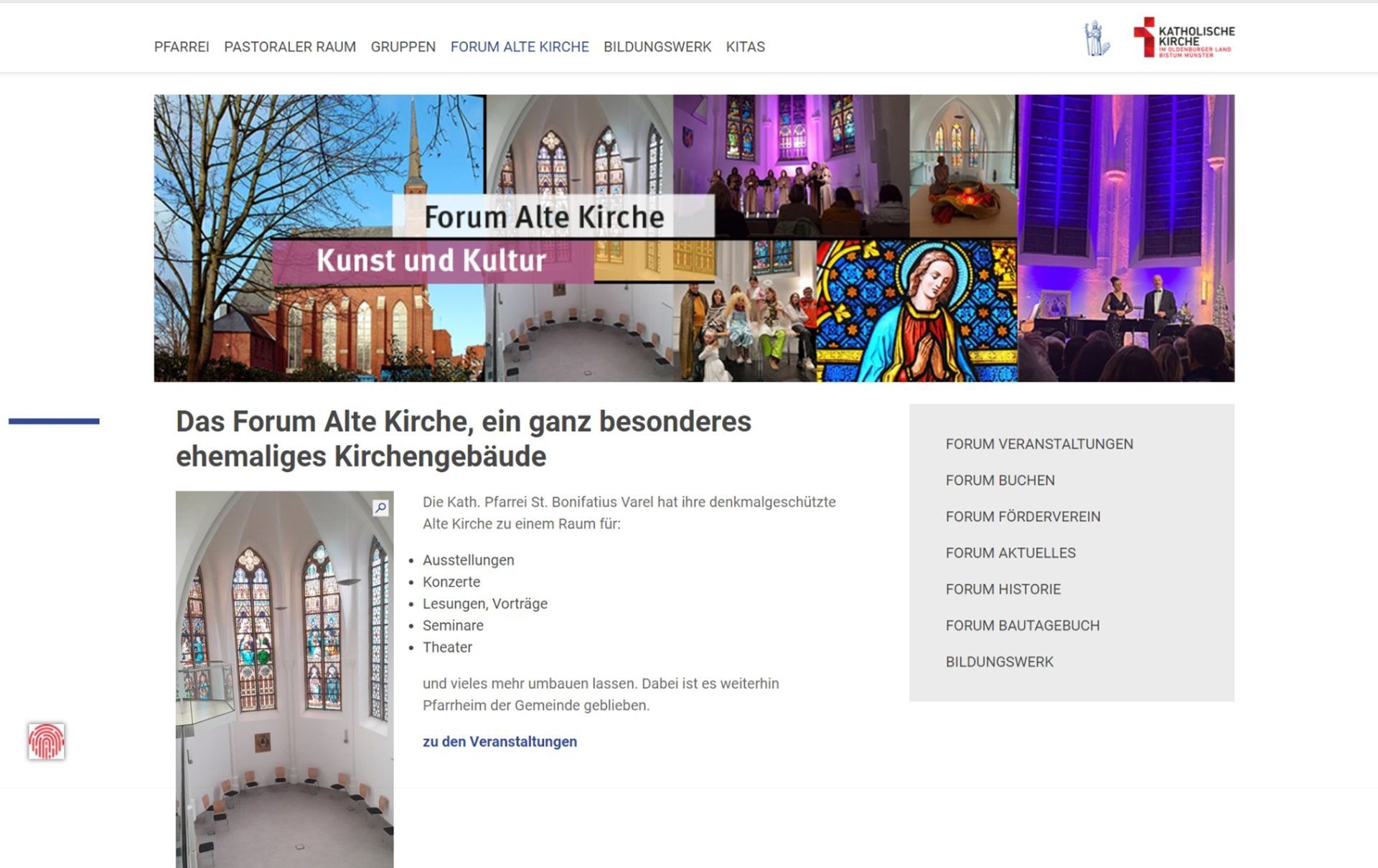Follow the 'zu den Veranstaltungen' link
The image size is (1378, 868).
tap(500, 742)
